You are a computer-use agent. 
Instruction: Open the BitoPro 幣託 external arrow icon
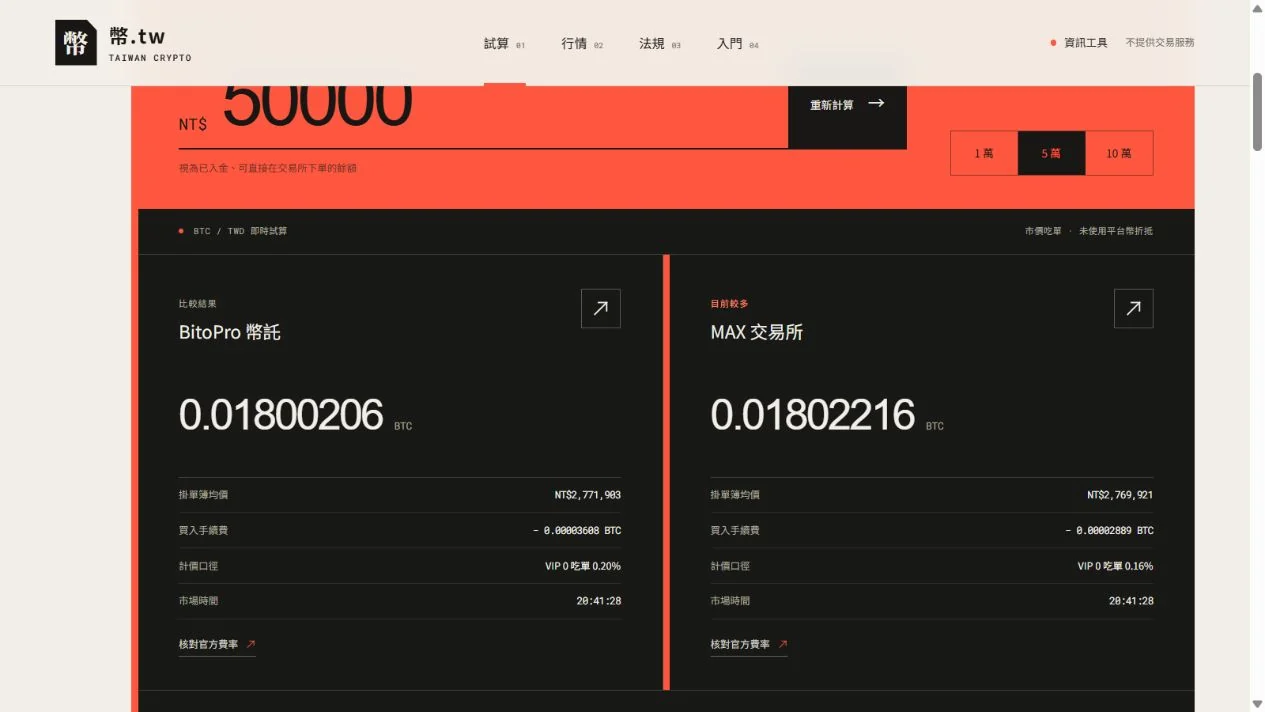[601, 309]
